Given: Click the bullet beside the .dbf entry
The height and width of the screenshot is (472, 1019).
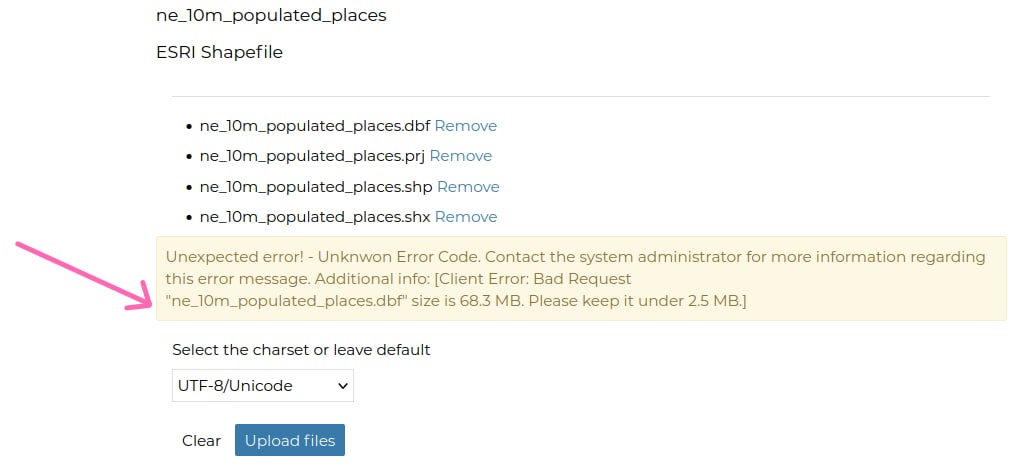Looking at the screenshot, I should coord(189,127).
